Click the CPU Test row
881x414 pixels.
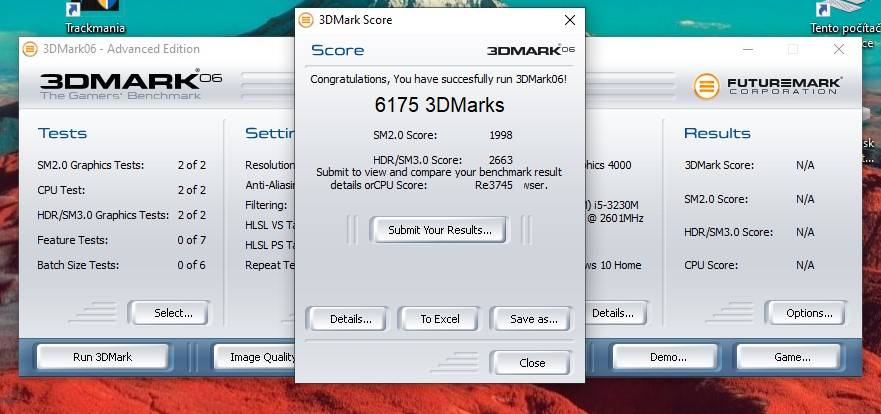tap(121, 190)
